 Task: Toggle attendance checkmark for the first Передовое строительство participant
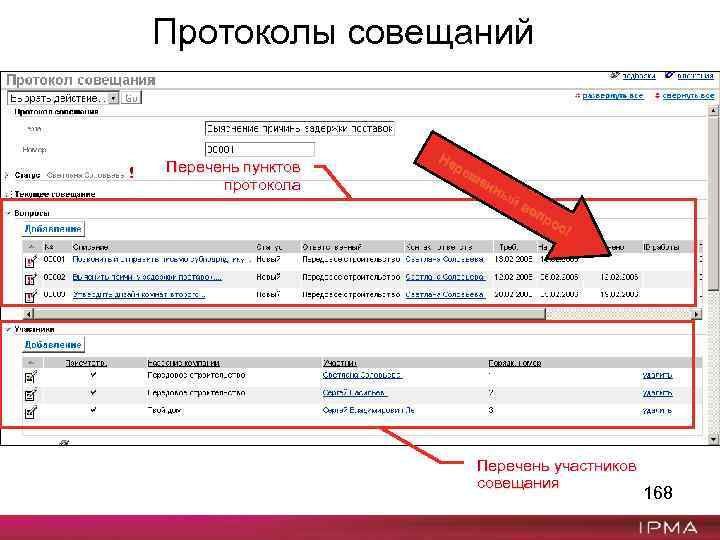pos(94,375)
